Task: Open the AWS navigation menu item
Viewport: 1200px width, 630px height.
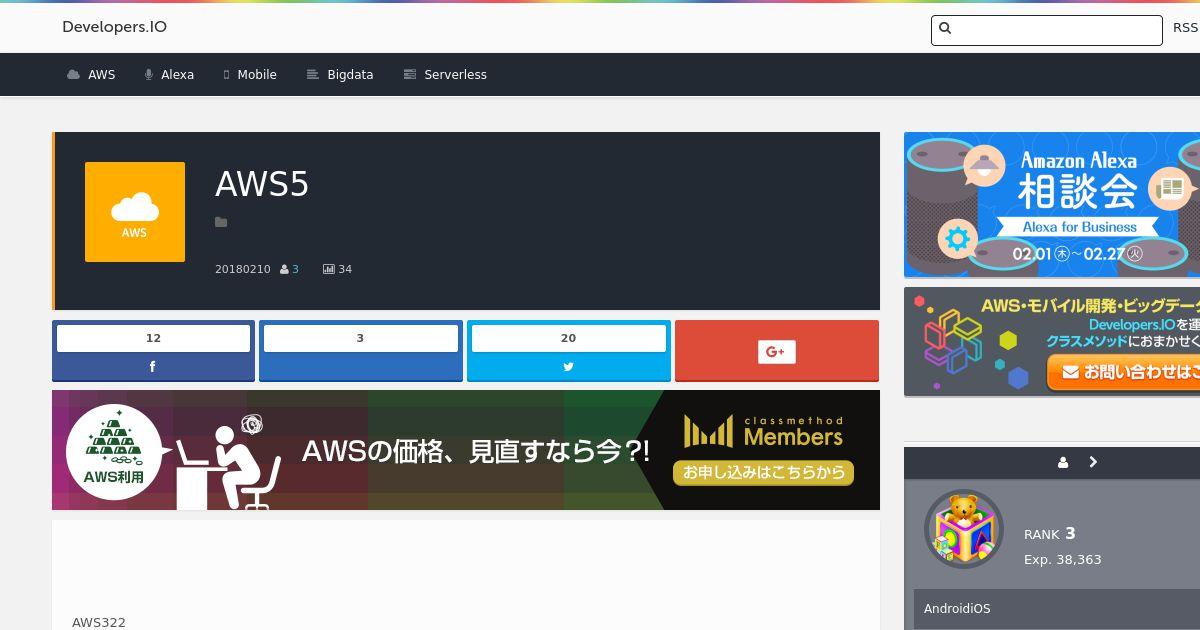Action: [x=91, y=75]
